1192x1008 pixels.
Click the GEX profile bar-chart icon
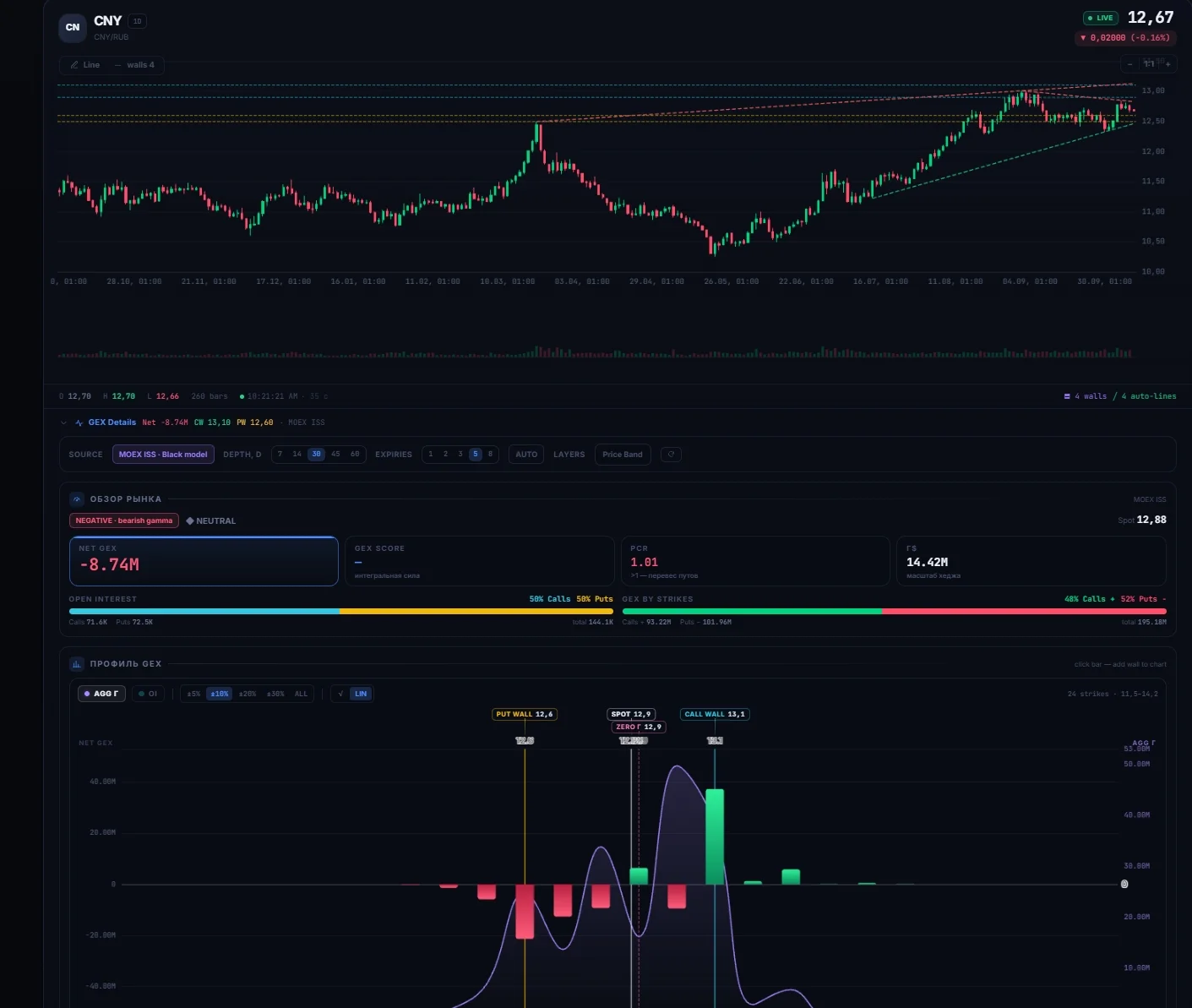pos(77,664)
